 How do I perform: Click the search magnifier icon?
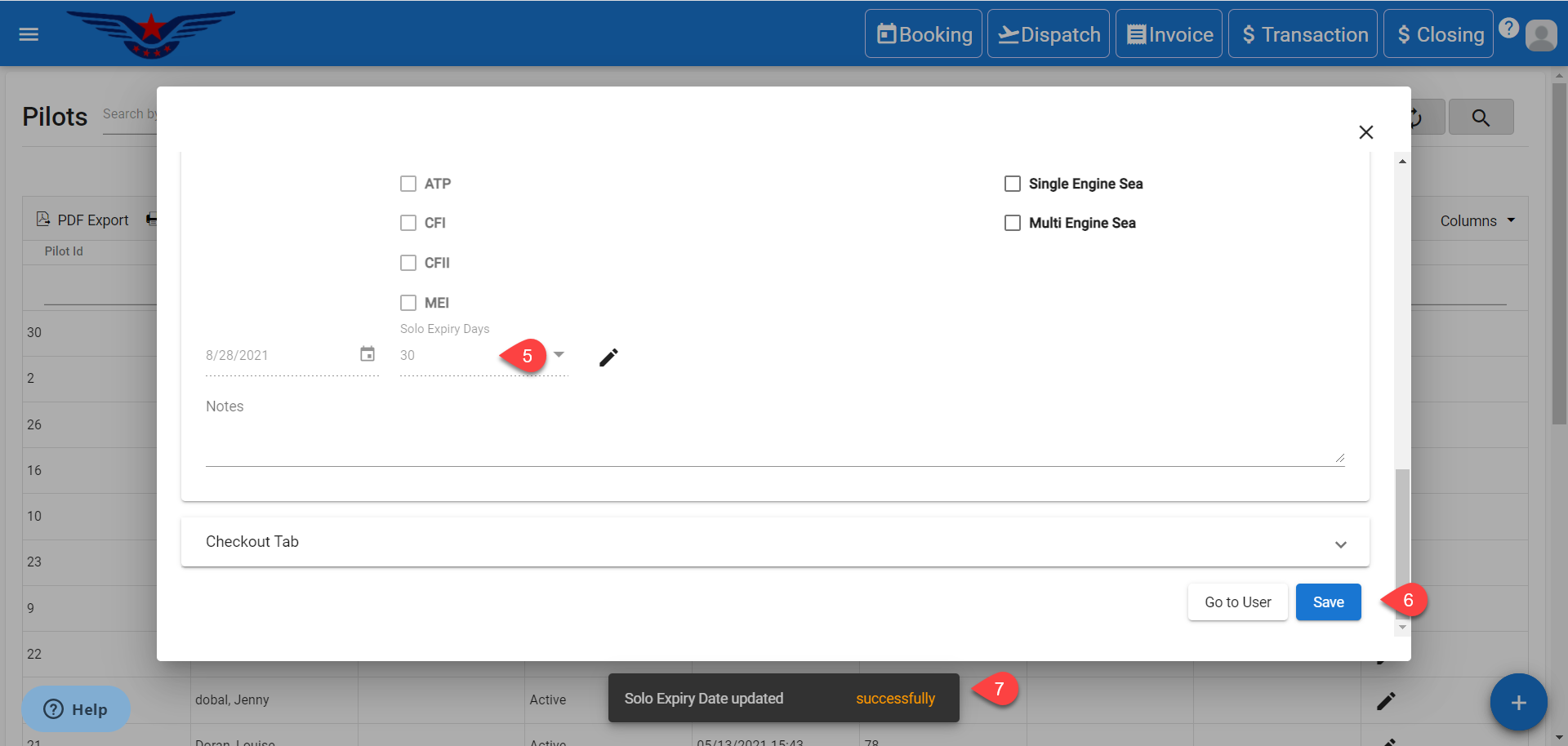pyautogui.click(x=1480, y=118)
